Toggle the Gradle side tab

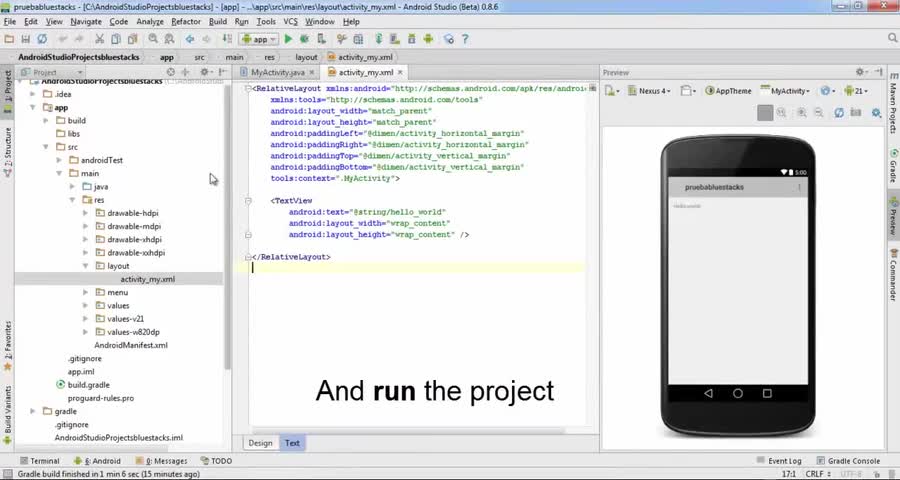[893, 167]
